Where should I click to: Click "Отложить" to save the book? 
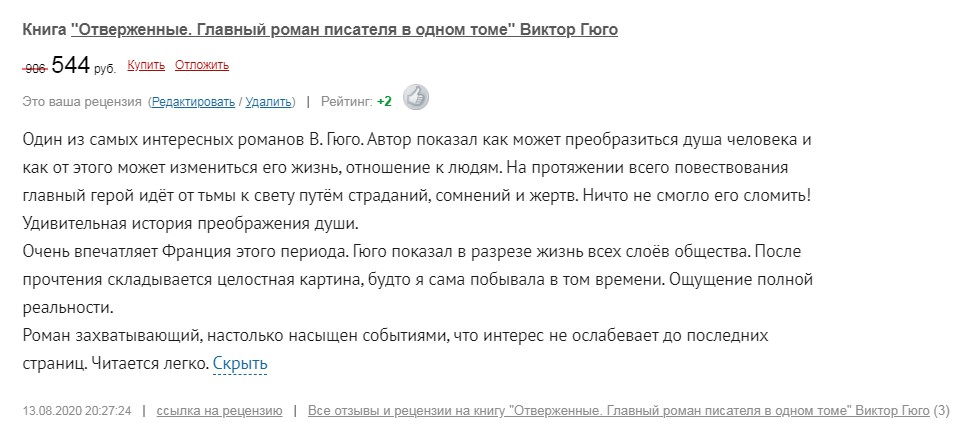202,66
